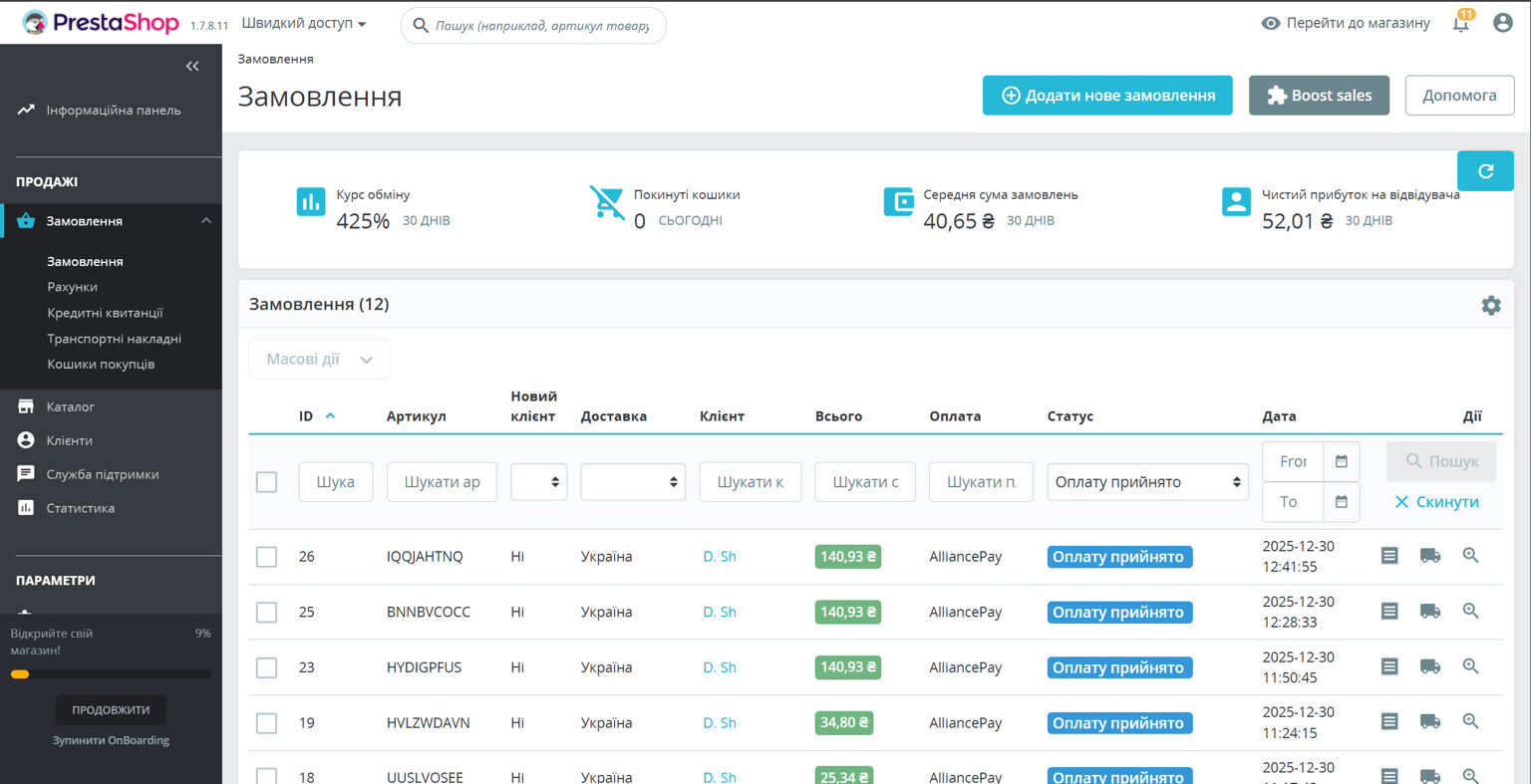This screenshot has width=1531, height=784.
Task: Toggle the select-all orders checkbox
Action: pyautogui.click(x=266, y=482)
